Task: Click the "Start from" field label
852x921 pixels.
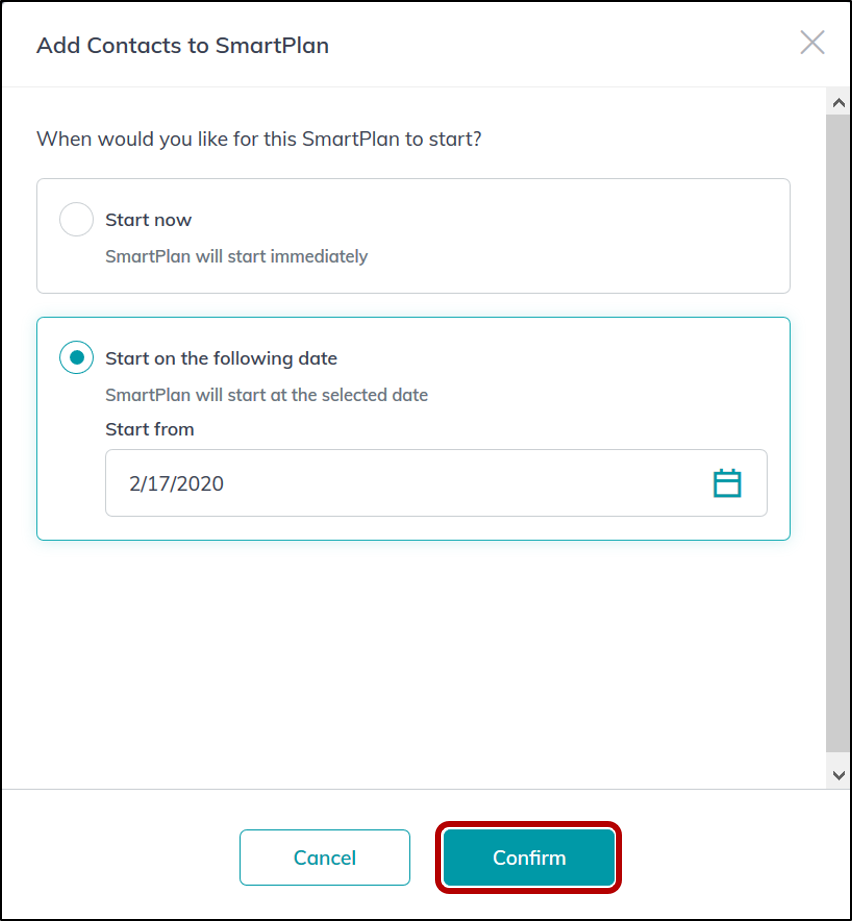Action: (x=150, y=429)
